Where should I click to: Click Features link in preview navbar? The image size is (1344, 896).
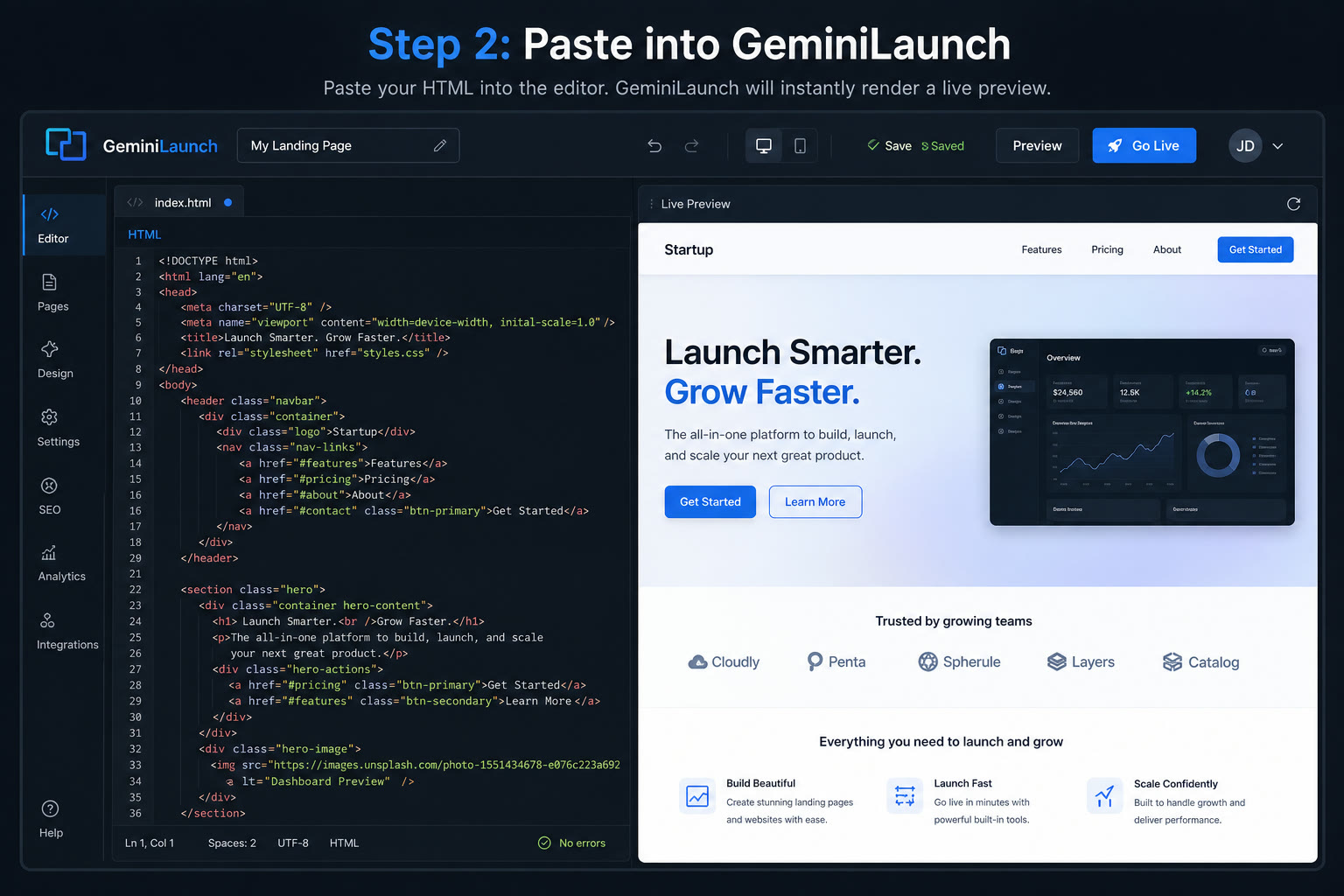[x=1041, y=249]
